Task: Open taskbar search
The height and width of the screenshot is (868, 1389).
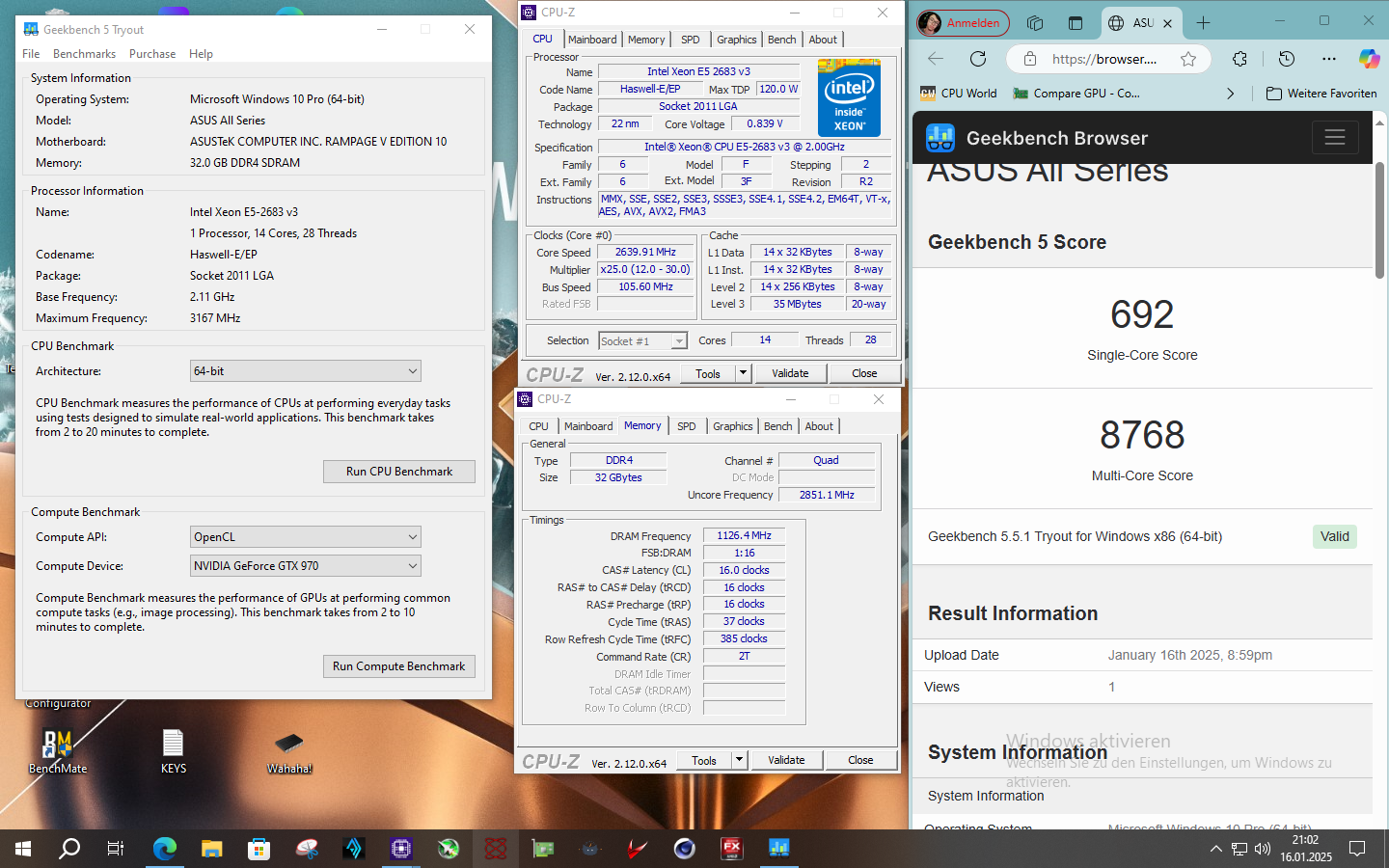Action: (x=69, y=849)
